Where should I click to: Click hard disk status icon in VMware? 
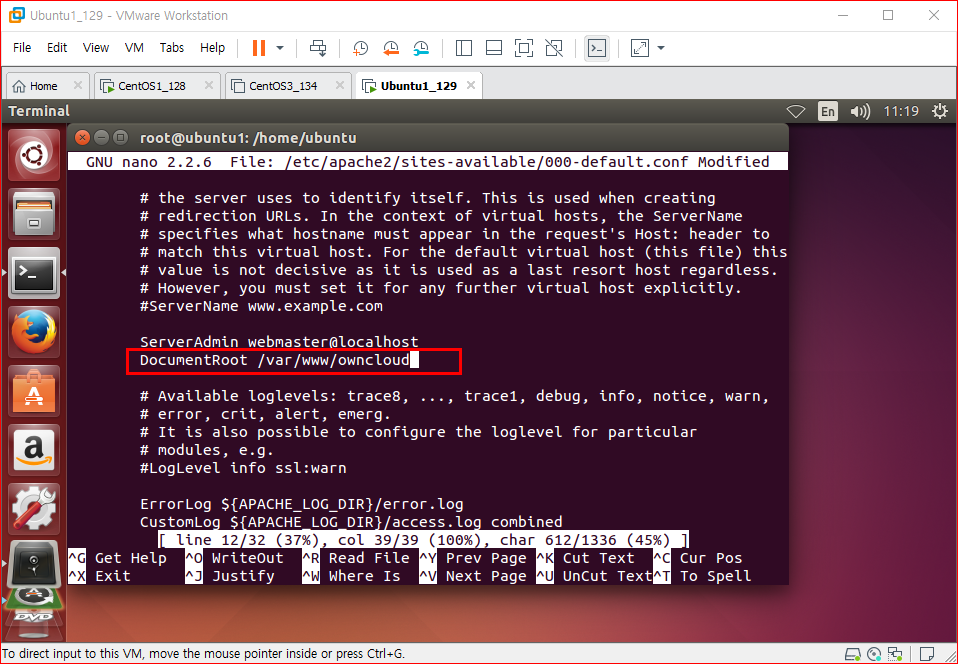pos(852,653)
